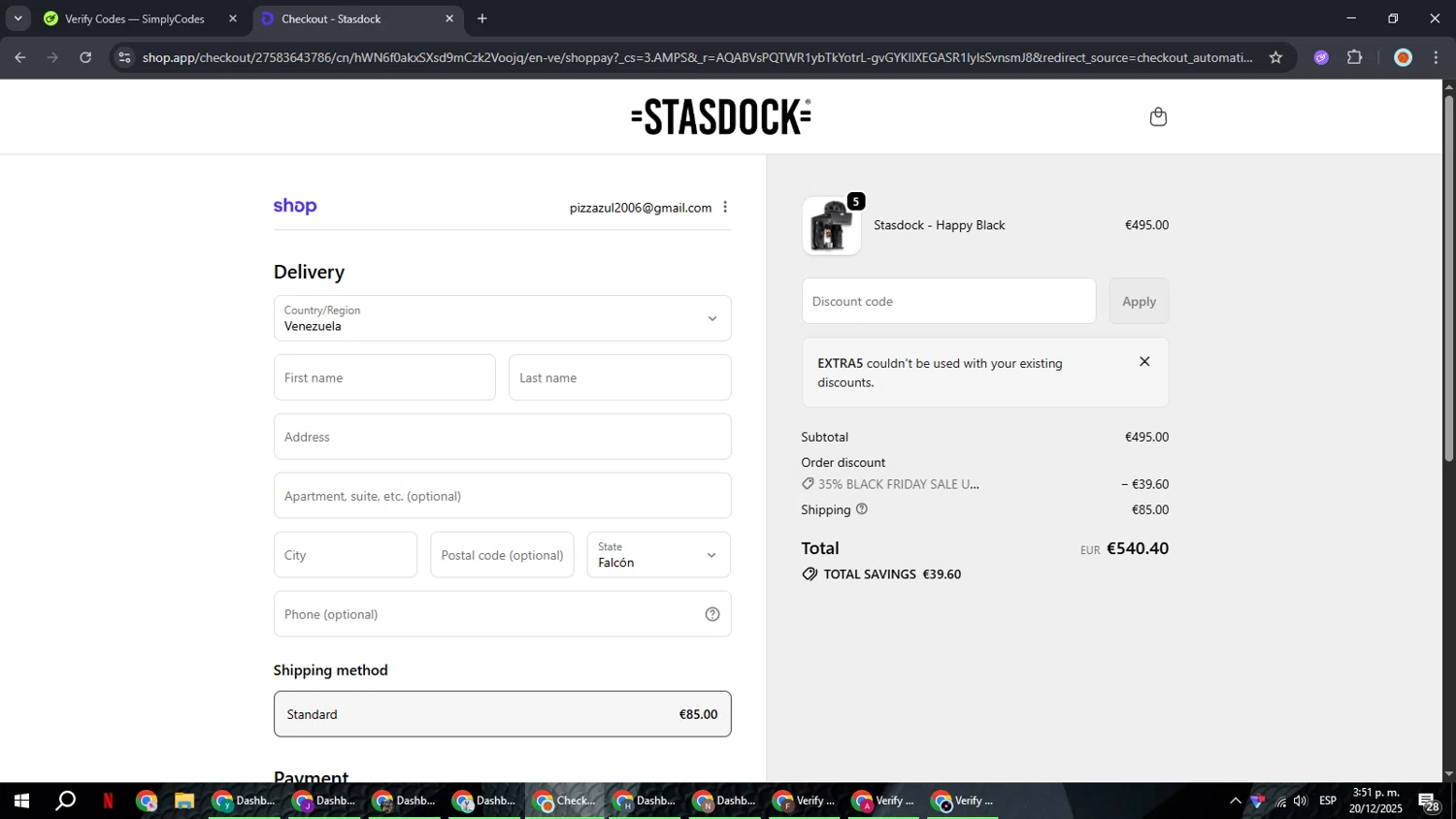
Task: Select the Standard shipping method
Action: click(502, 714)
